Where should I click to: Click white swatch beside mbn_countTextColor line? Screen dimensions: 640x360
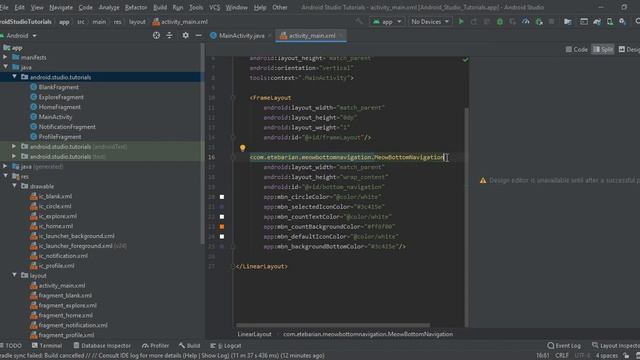coord(222,217)
